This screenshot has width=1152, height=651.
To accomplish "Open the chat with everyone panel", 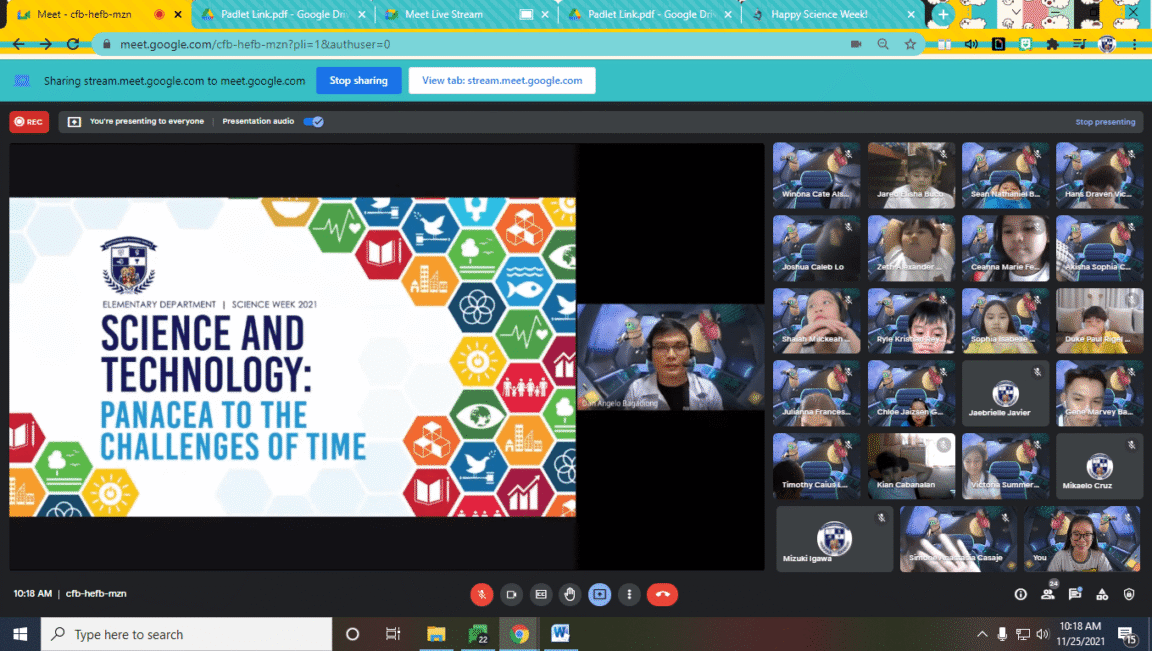I will tap(1074, 594).
